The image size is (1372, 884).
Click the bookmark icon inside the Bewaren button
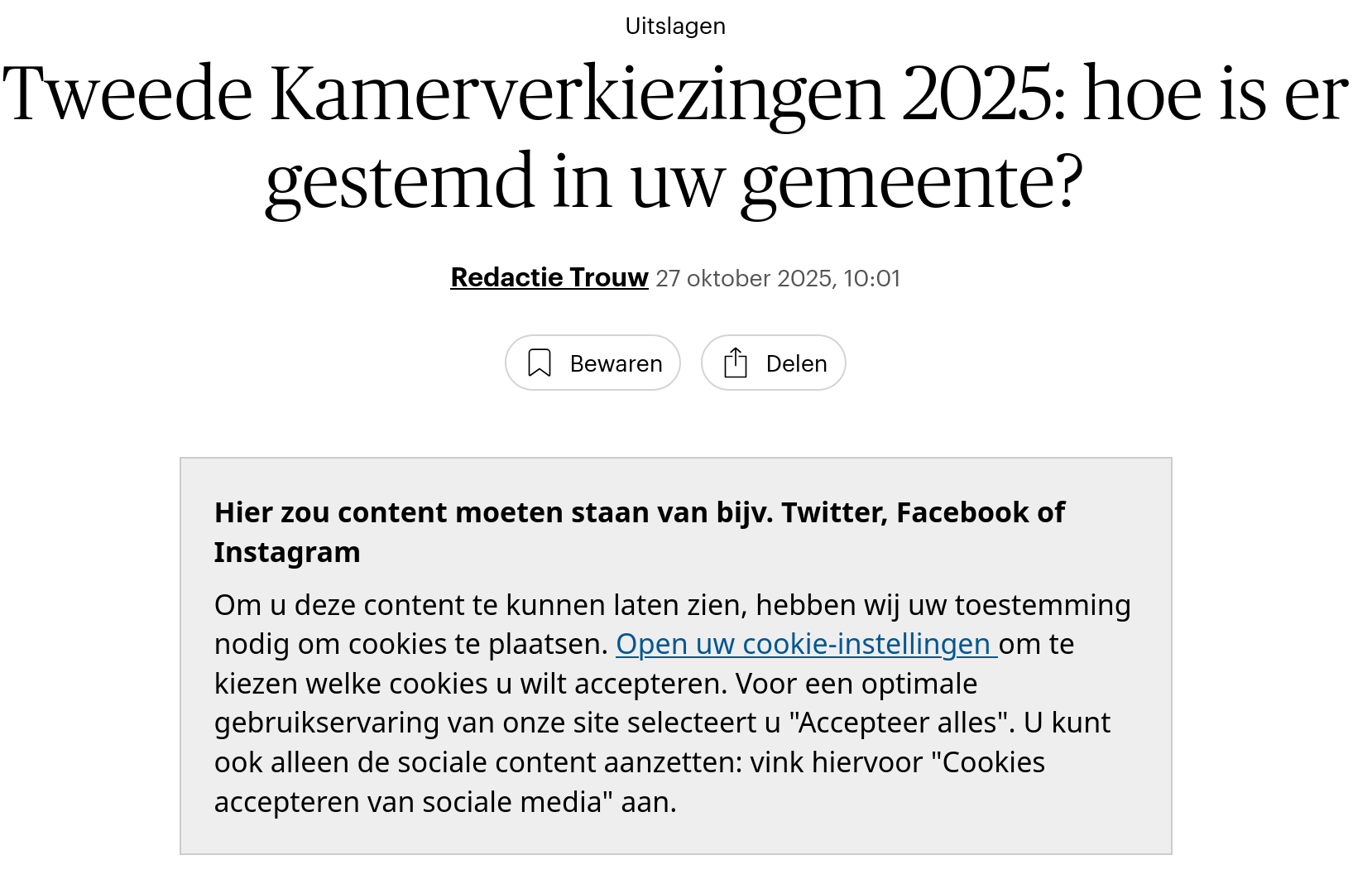coord(540,363)
